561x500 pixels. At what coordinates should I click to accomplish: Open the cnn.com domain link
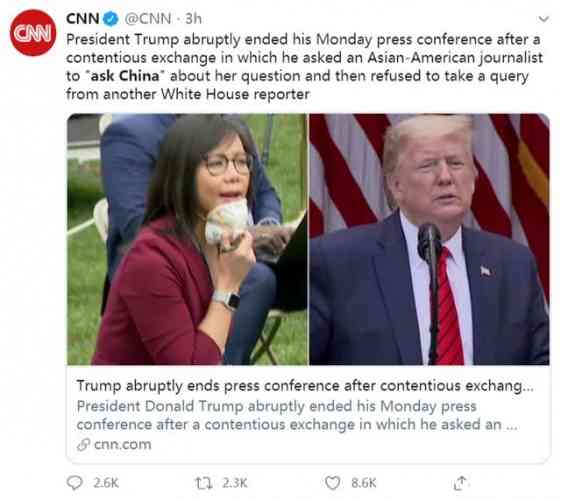coord(122,444)
